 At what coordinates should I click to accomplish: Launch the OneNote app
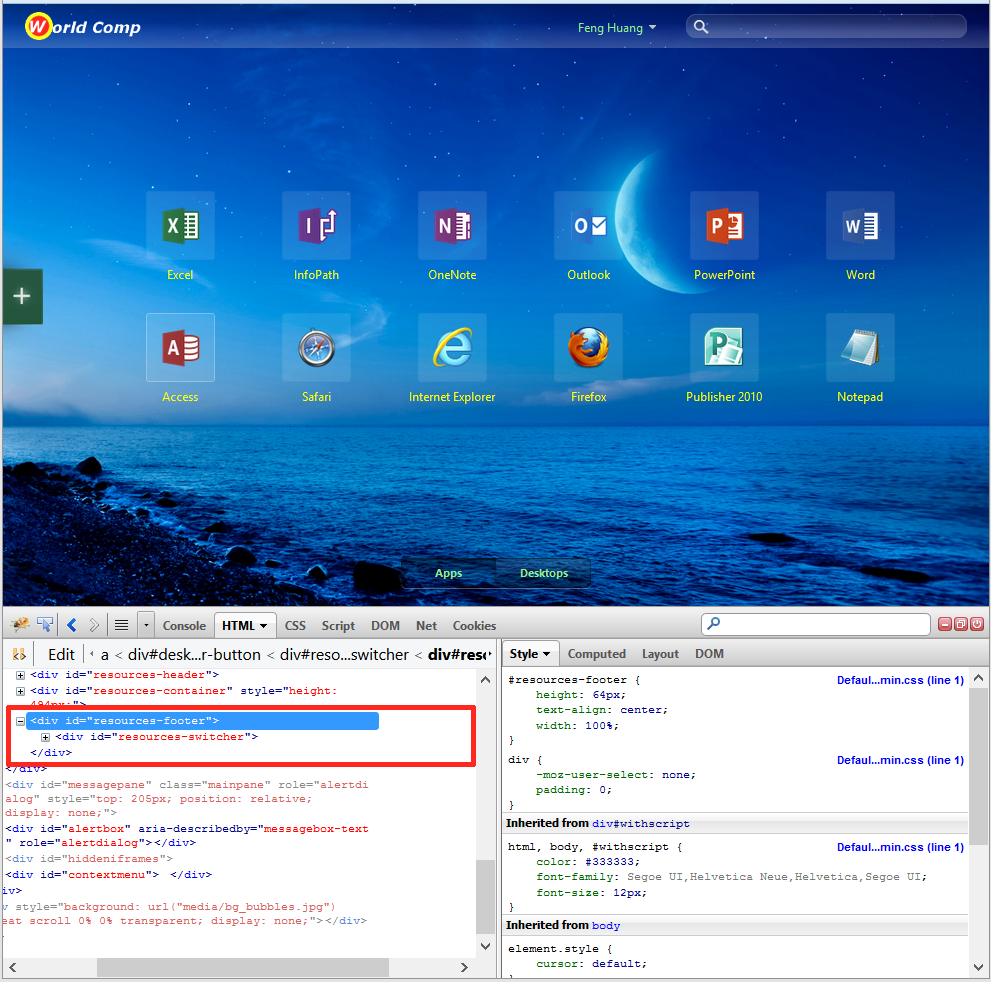tap(452, 226)
